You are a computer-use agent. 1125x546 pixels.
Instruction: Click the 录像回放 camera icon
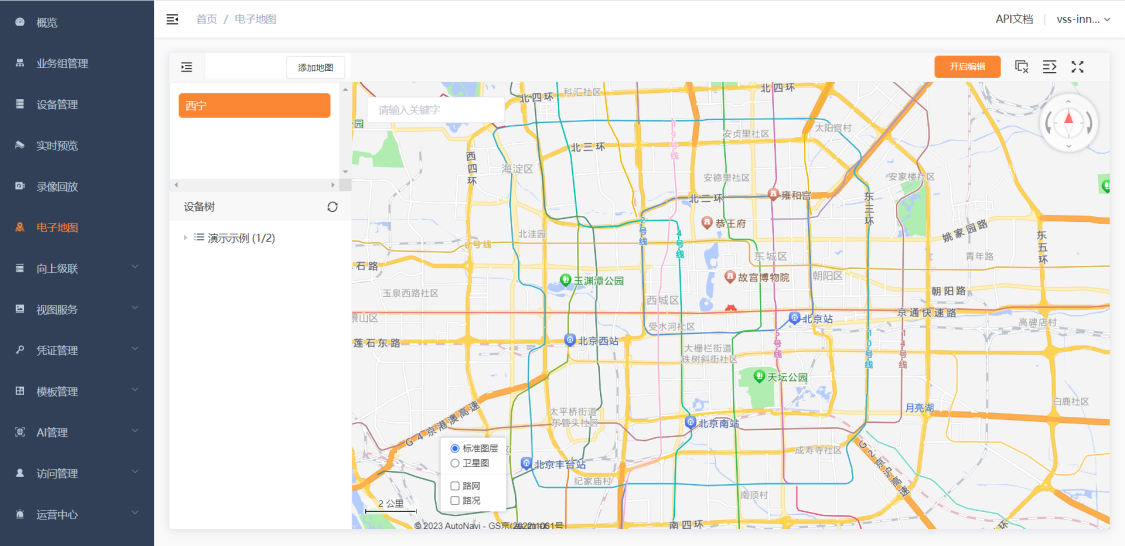20,187
